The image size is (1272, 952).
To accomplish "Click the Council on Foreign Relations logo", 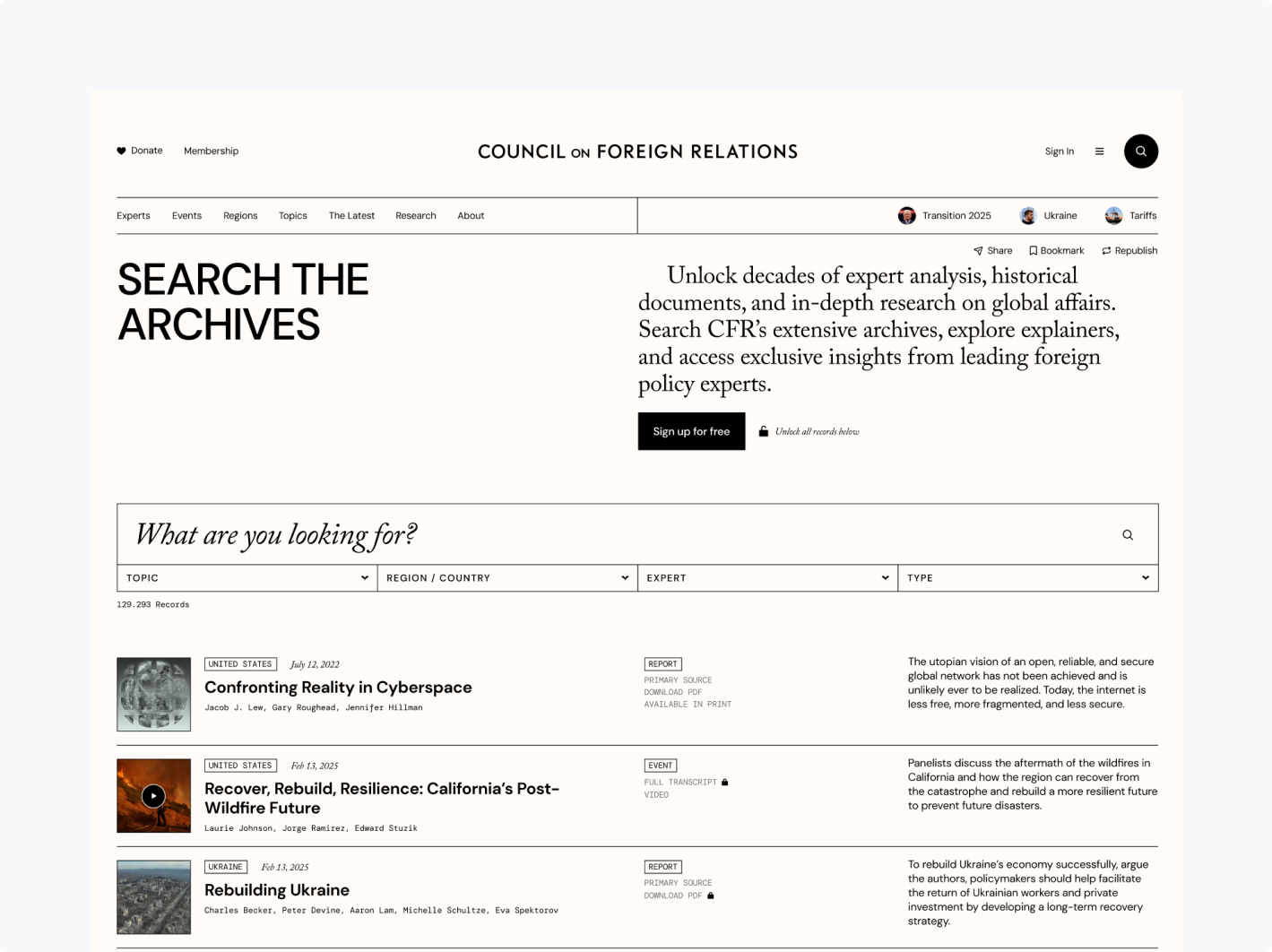I will [637, 151].
